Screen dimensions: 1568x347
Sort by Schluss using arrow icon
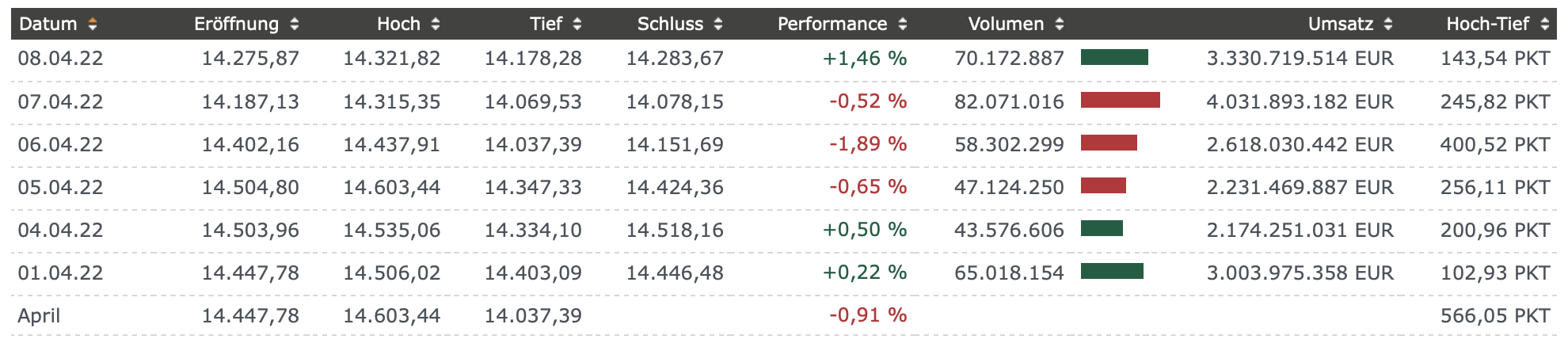click(718, 25)
